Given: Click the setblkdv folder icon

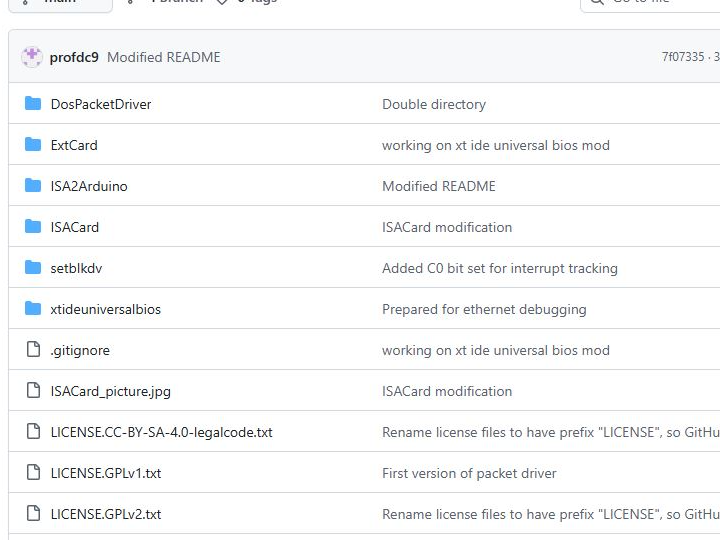Looking at the screenshot, I should pyautogui.click(x=33, y=268).
